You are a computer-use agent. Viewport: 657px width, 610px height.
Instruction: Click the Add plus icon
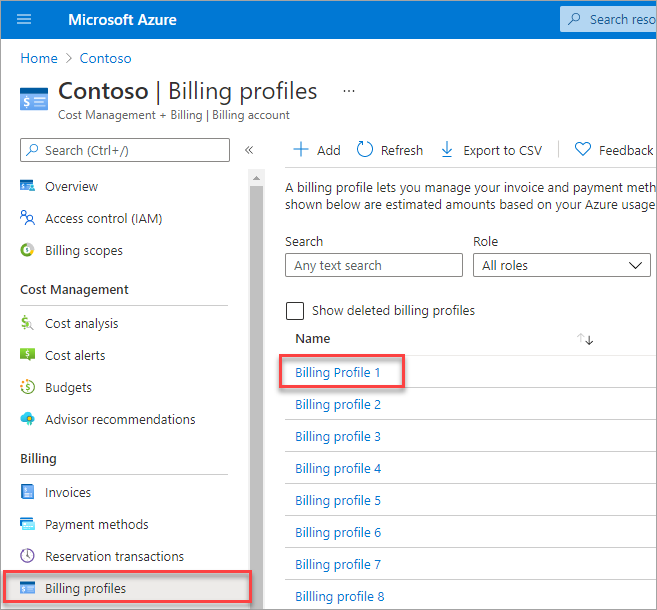[x=301, y=150]
